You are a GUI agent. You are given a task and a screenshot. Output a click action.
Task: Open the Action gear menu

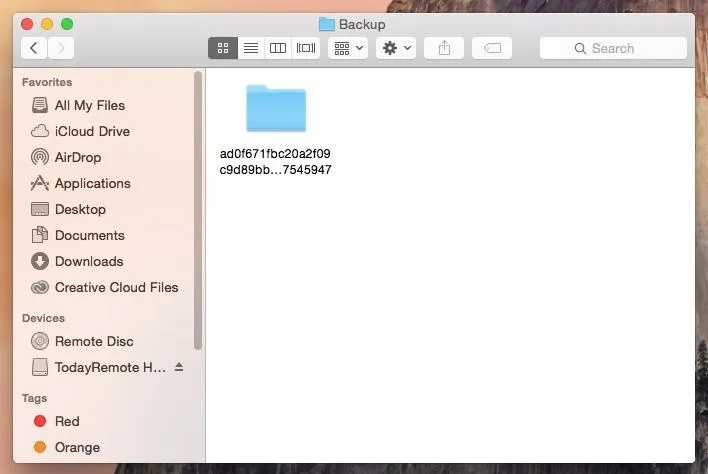(396, 48)
